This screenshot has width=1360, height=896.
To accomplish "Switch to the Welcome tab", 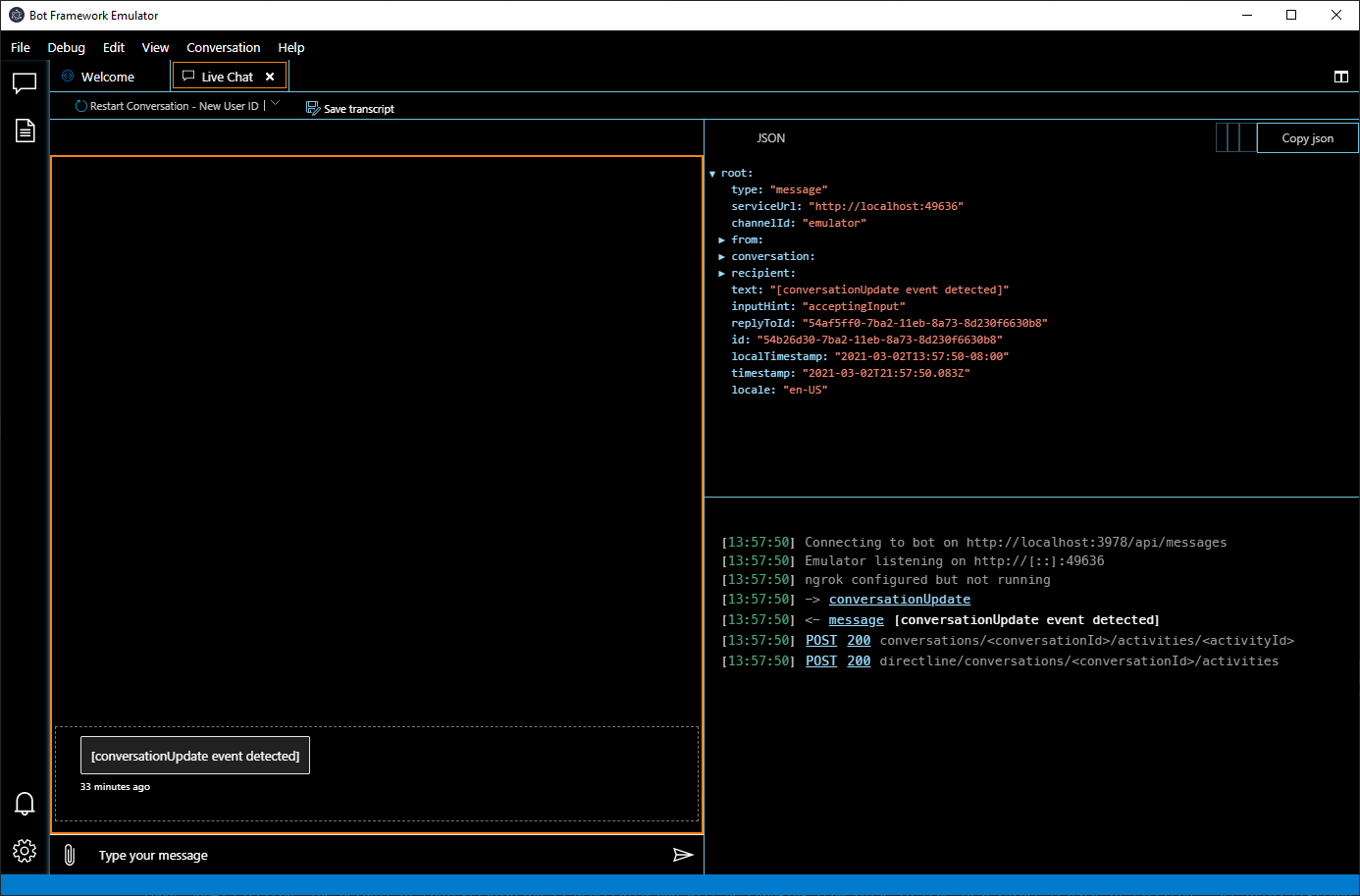I will [x=110, y=77].
